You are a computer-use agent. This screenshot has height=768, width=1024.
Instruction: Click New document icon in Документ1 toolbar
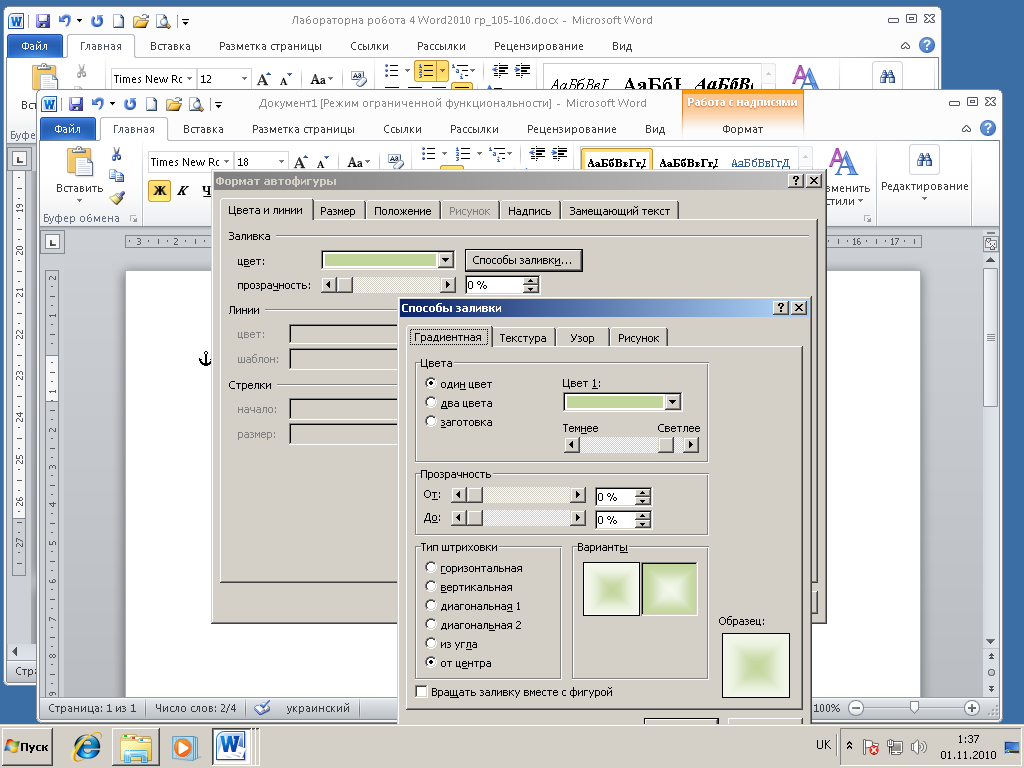pos(152,104)
